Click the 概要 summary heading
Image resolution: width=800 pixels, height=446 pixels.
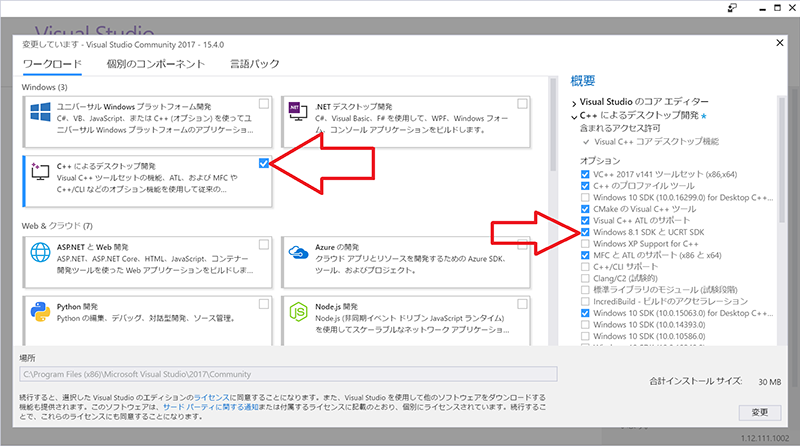click(583, 81)
